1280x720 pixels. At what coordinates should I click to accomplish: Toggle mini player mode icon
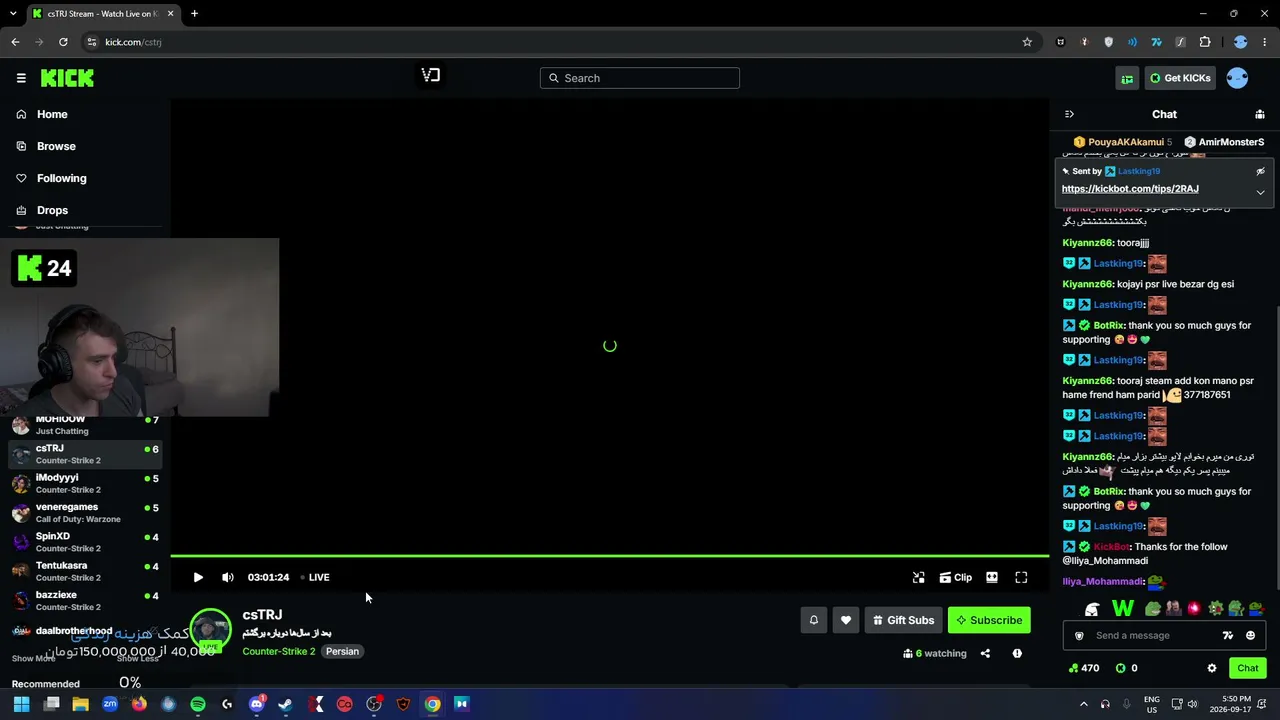click(x=919, y=577)
